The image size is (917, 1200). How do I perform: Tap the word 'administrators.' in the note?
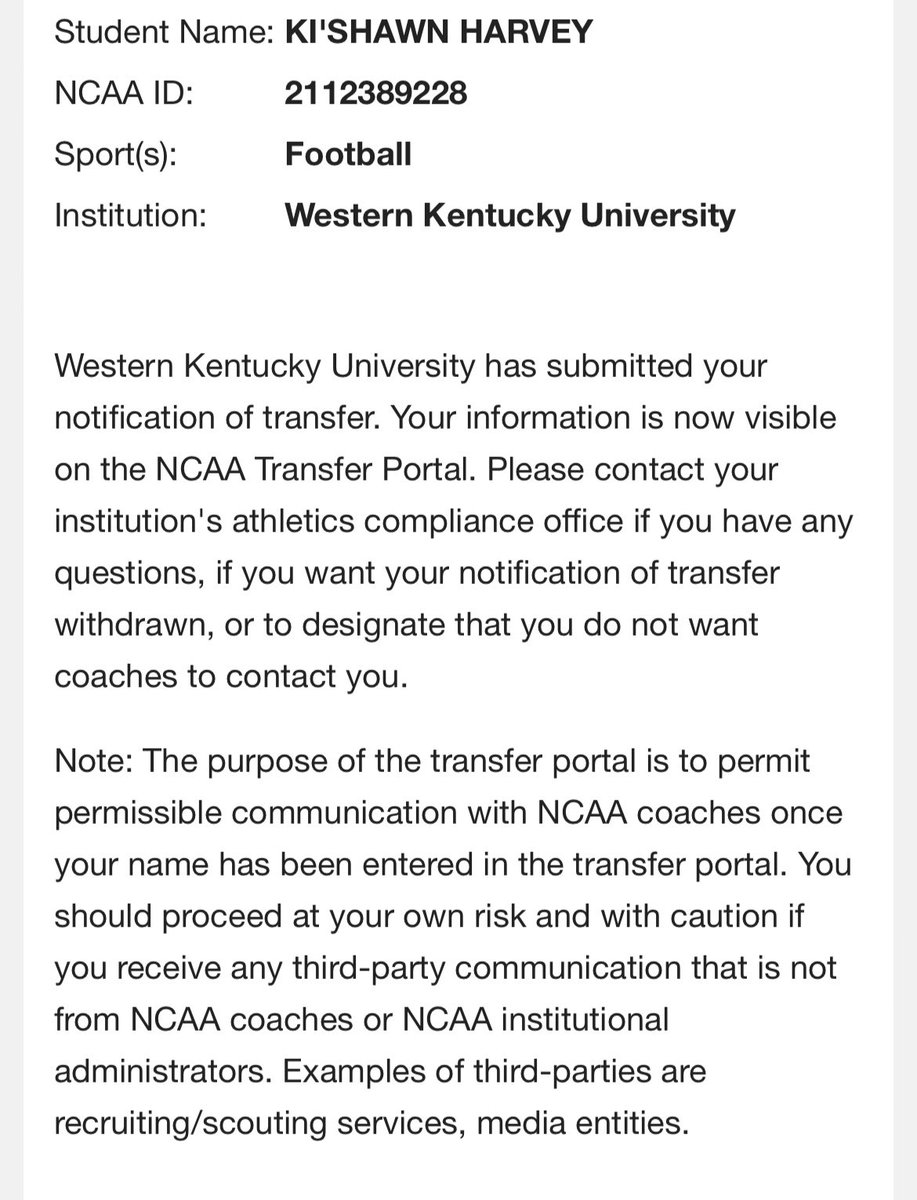pyautogui.click(x=162, y=1072)
